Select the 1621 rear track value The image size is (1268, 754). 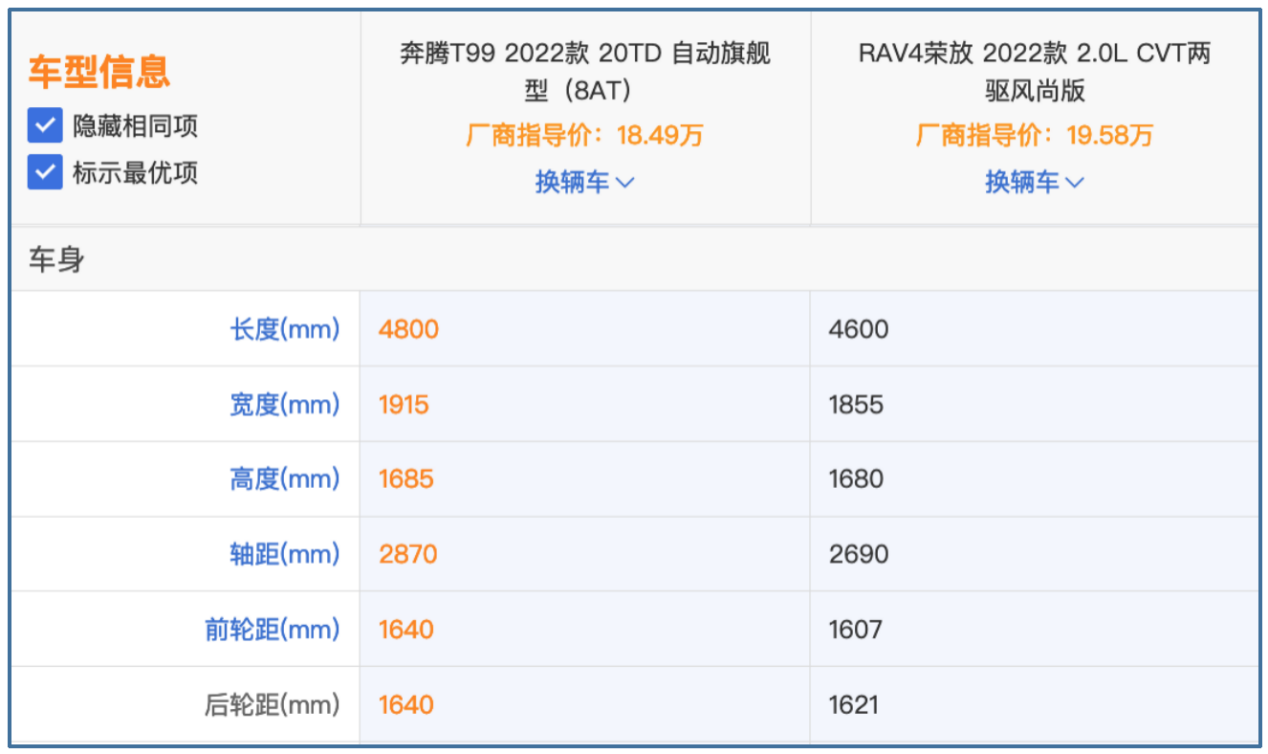854,704
